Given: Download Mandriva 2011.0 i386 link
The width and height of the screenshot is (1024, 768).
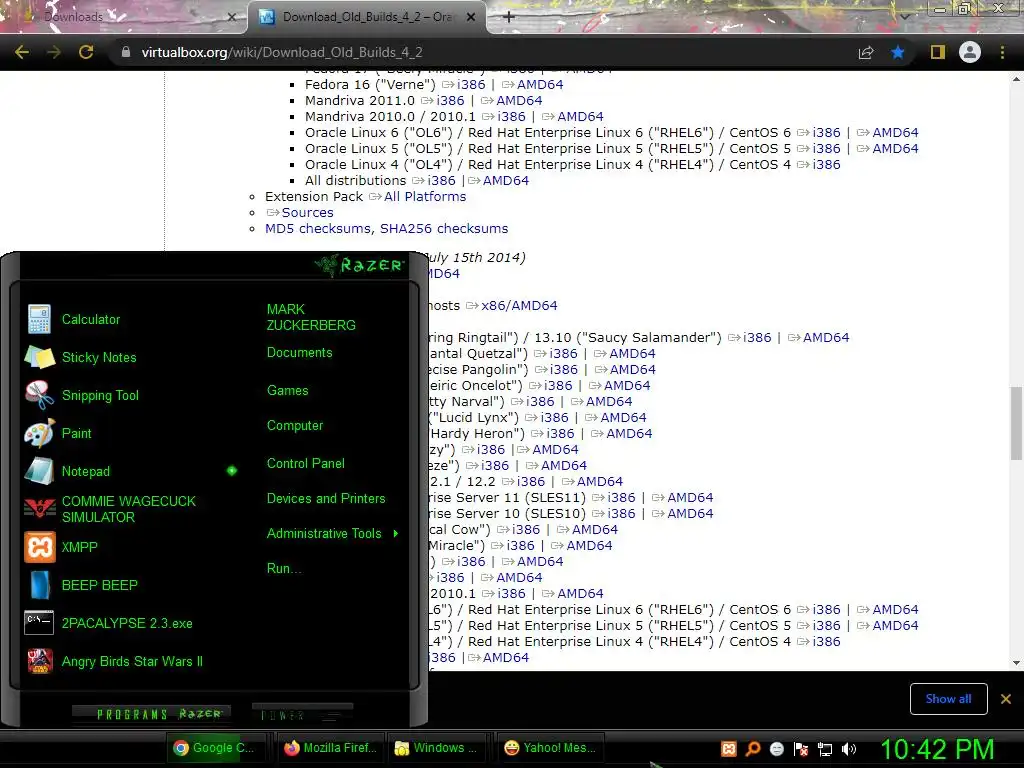Looking at the screenshot, I should point(451,101).
